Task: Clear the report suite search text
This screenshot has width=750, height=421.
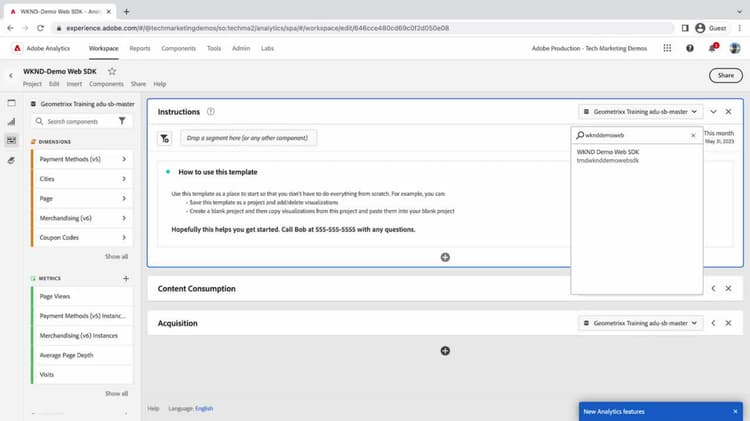Action: coord(693,135)
